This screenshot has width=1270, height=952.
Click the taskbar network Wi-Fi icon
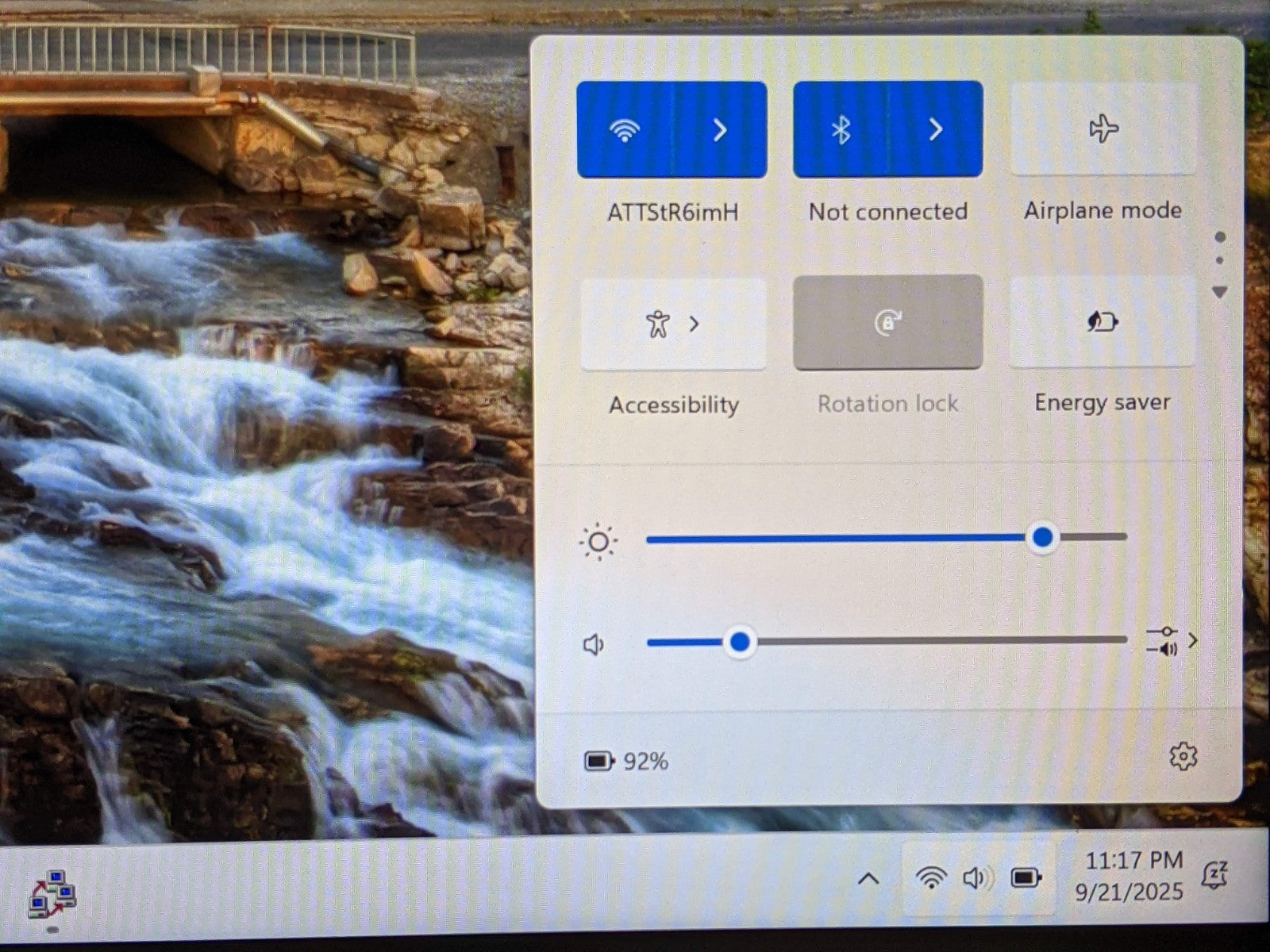[x=930, y=877]
